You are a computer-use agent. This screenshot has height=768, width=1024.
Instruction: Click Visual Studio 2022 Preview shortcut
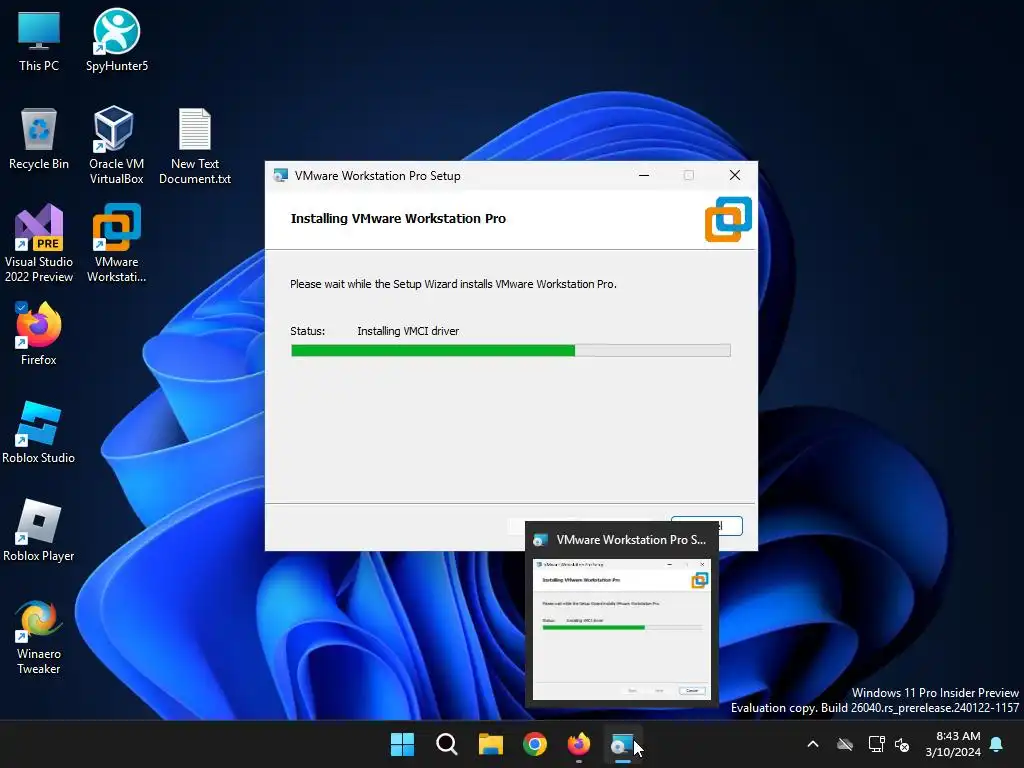(39, 243)
